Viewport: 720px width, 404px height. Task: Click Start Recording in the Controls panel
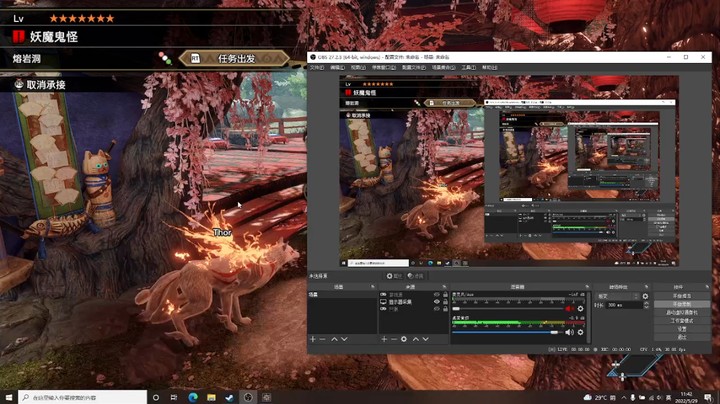pos(682,304)
